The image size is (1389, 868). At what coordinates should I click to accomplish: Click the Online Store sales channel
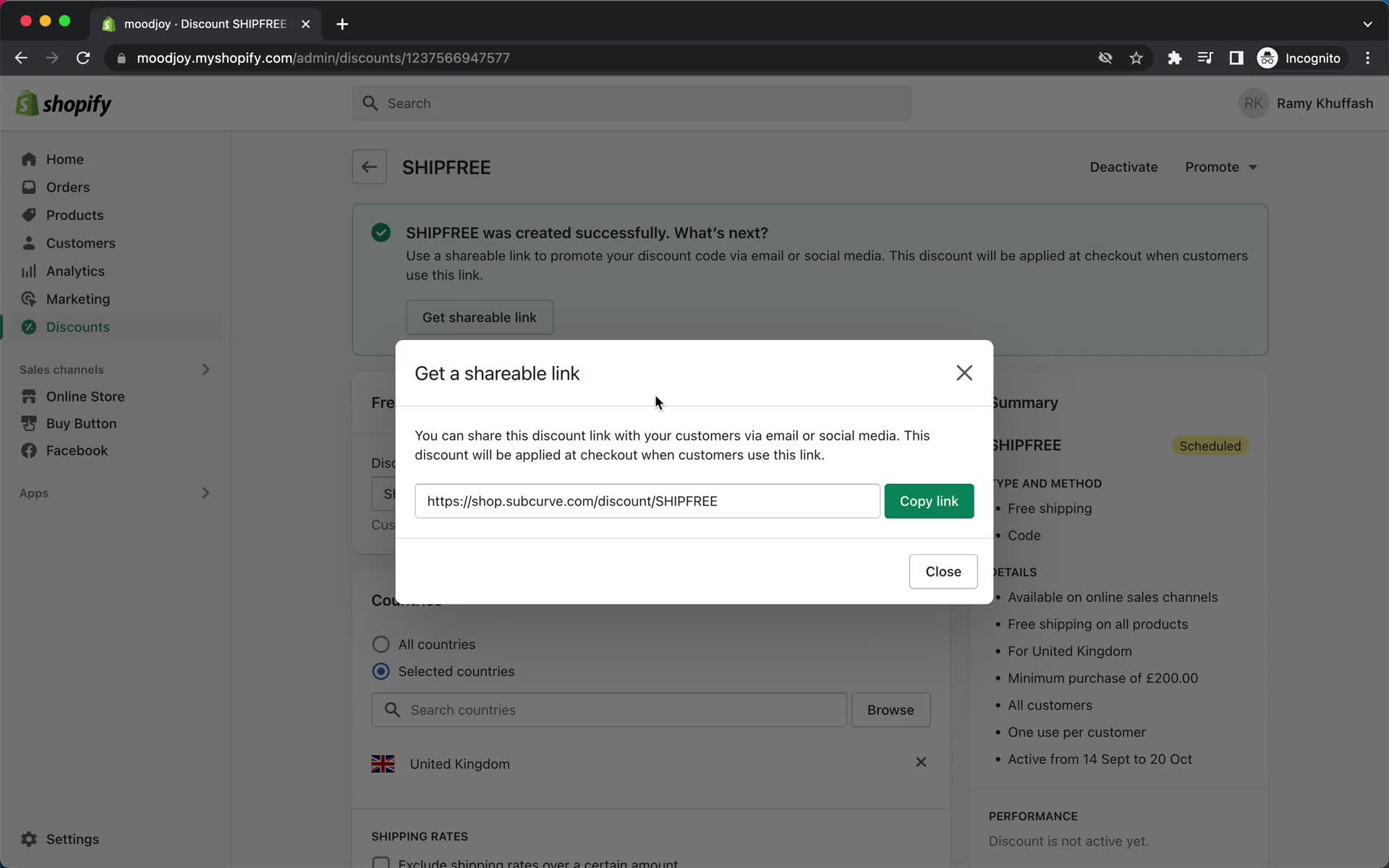pyautogui.click(x=85, y=396)
